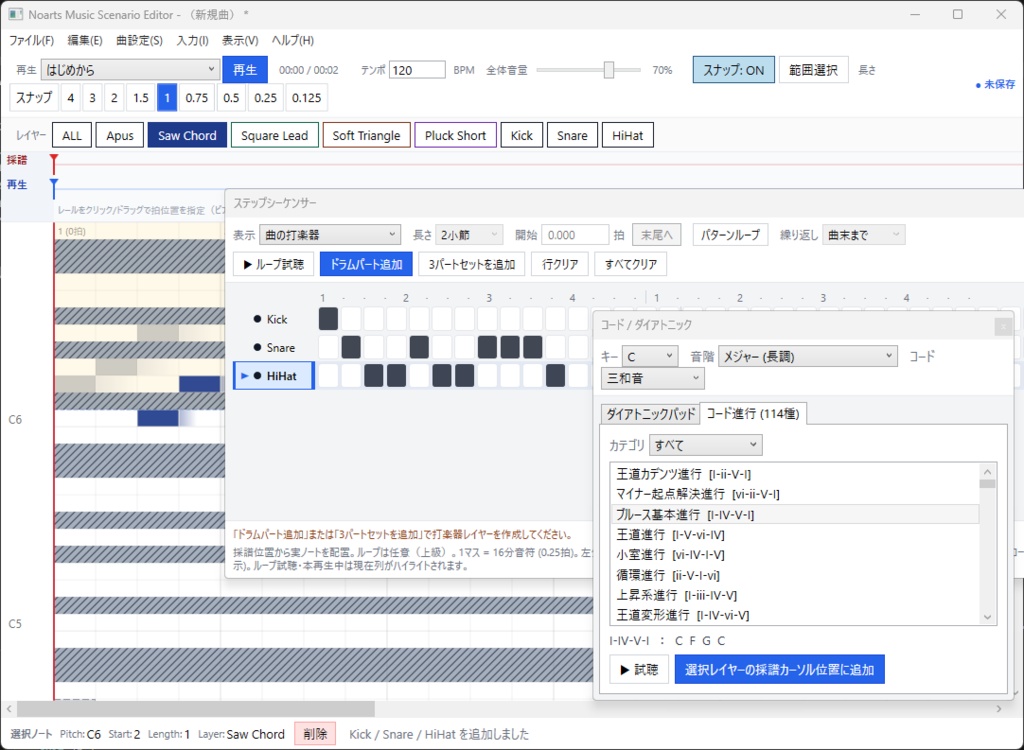Select the Soft Triangle layer
The image size is (1024, 750).
tap(366, 136)
